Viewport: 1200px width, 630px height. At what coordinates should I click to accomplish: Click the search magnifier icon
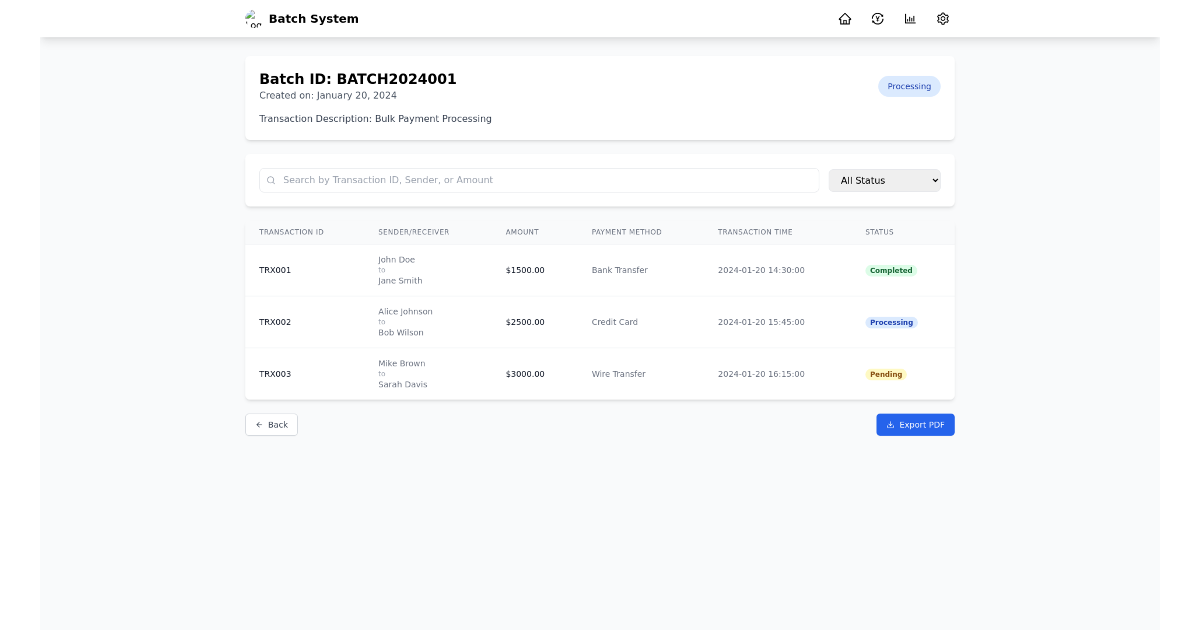(270, 180)
